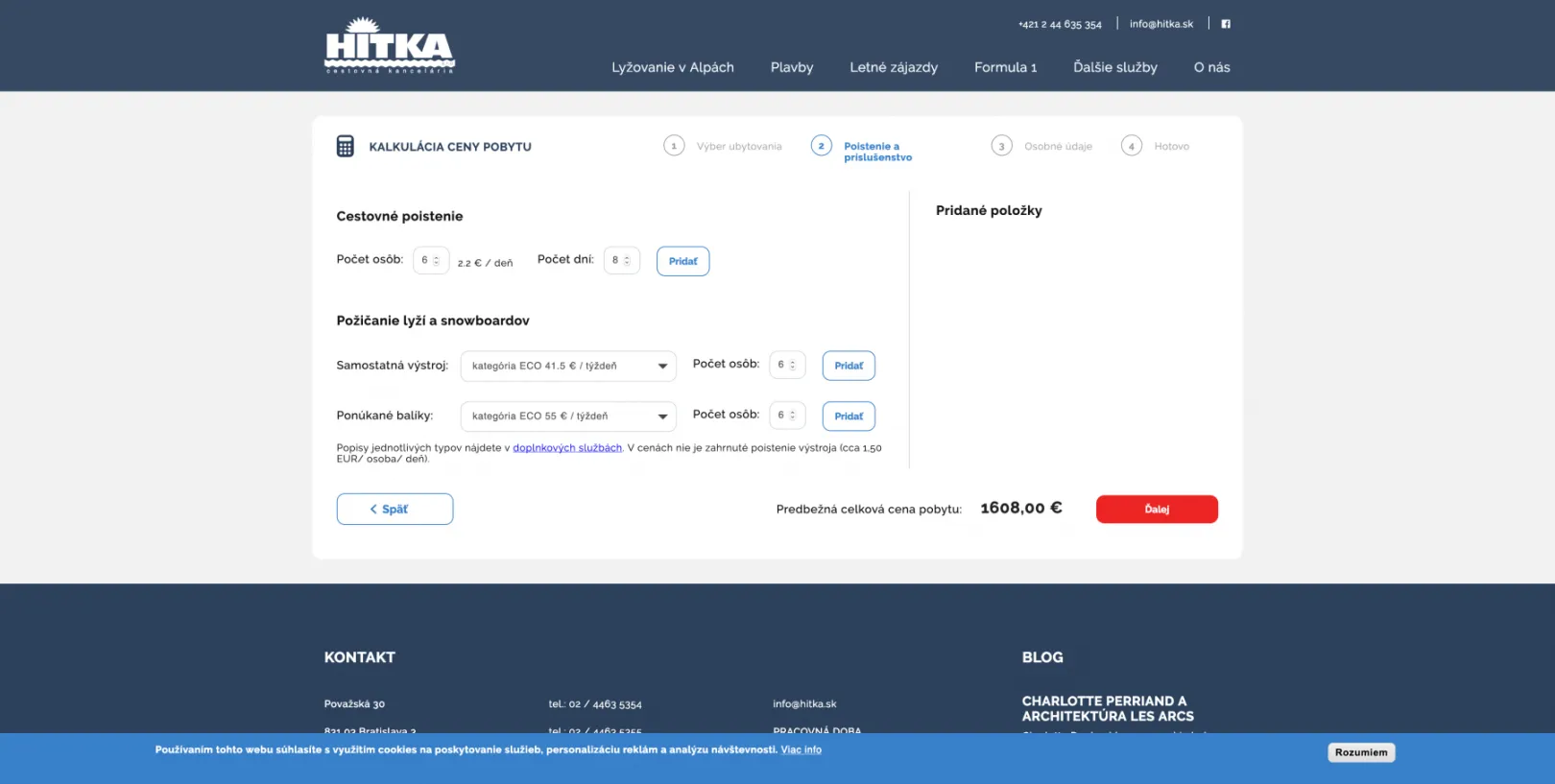
Task: Add Ponúkané balíky with Pridať button
Action: [849, 416]
